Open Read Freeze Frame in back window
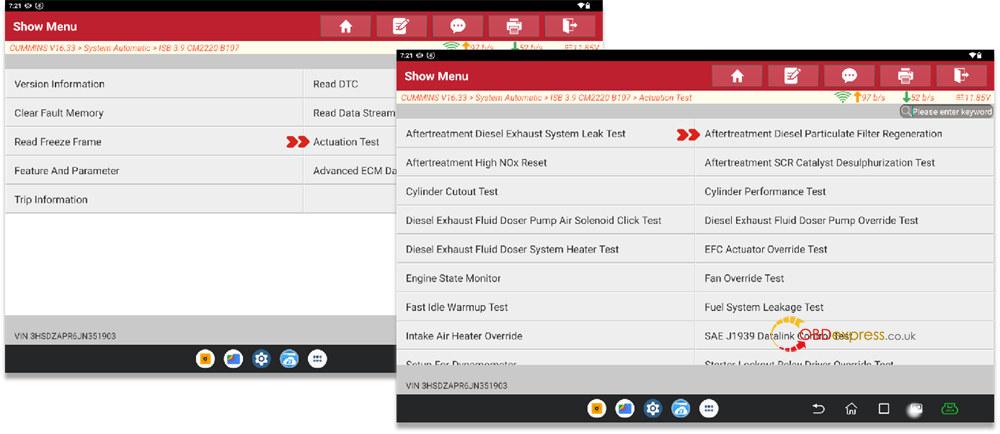 click(154, 141)
